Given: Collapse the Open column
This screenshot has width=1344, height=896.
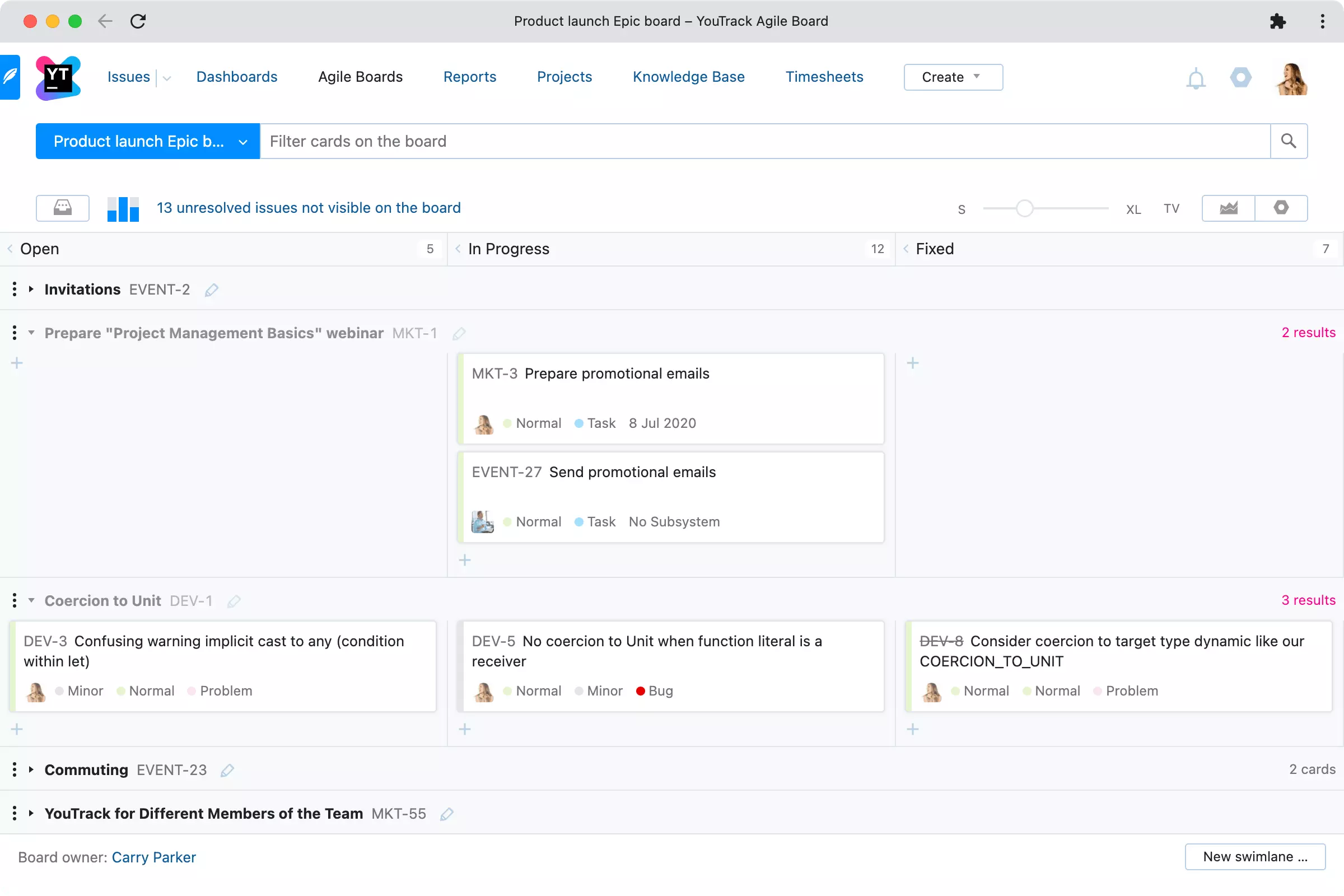Looking at the screenshot, I should point(10,249).
